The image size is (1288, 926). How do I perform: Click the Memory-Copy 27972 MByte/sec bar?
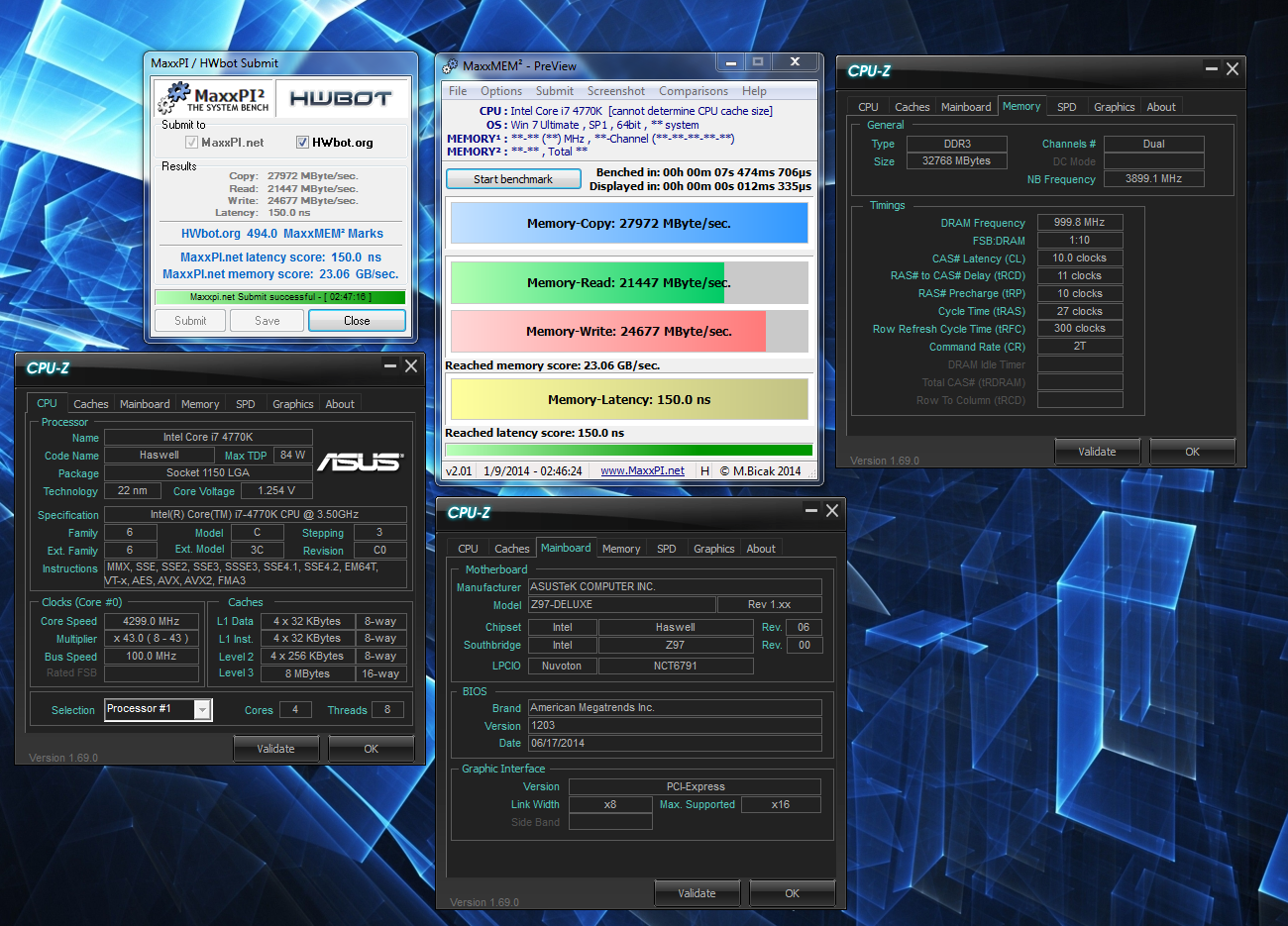pos(629,223)
